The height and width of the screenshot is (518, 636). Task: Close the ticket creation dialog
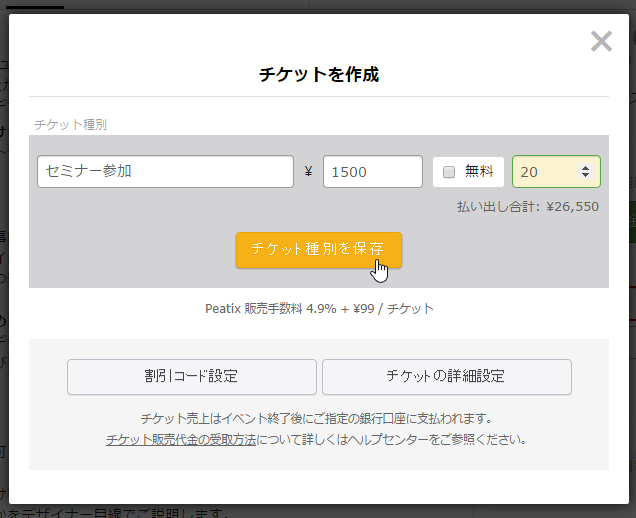[601, 41]
